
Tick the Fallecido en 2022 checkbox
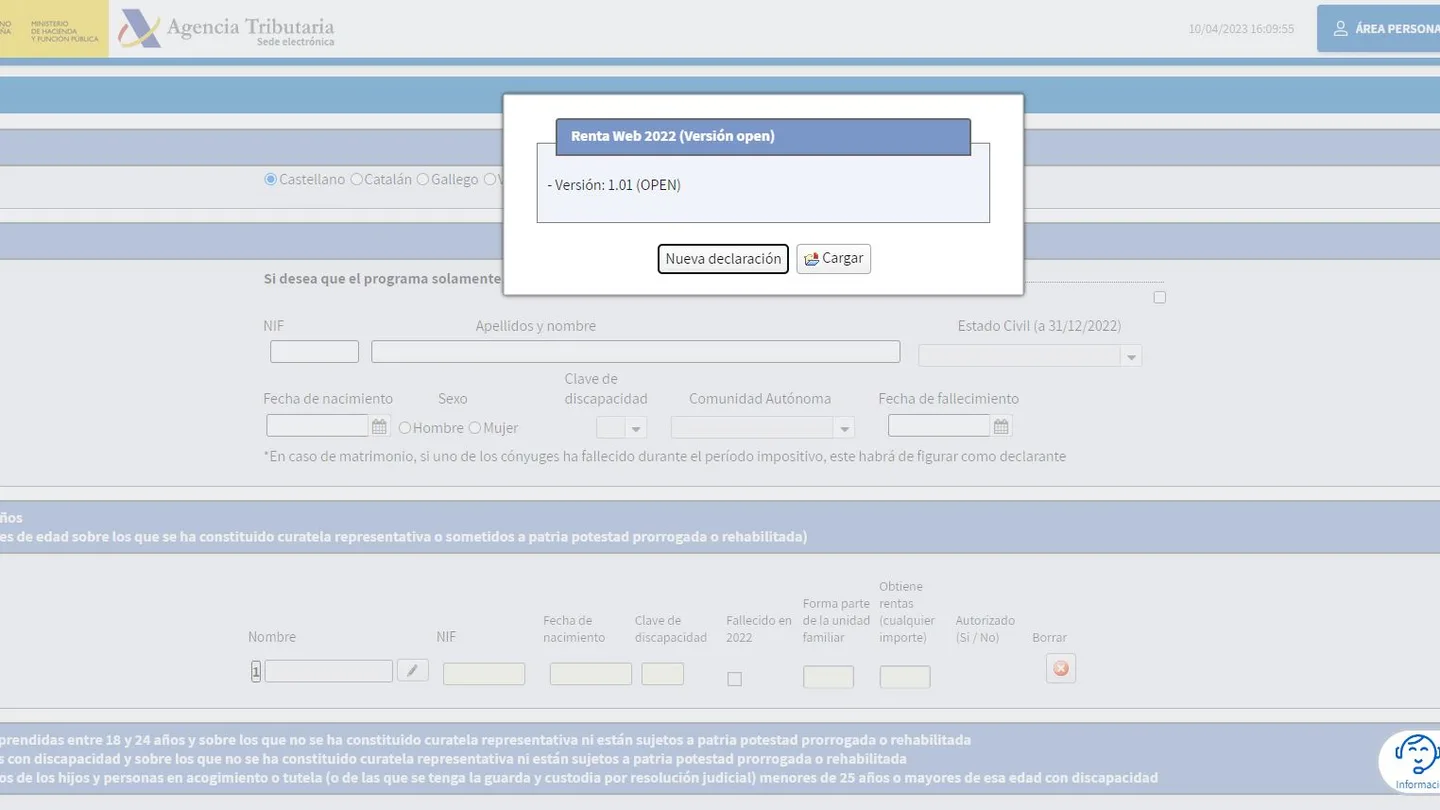[x=735, y=679]
